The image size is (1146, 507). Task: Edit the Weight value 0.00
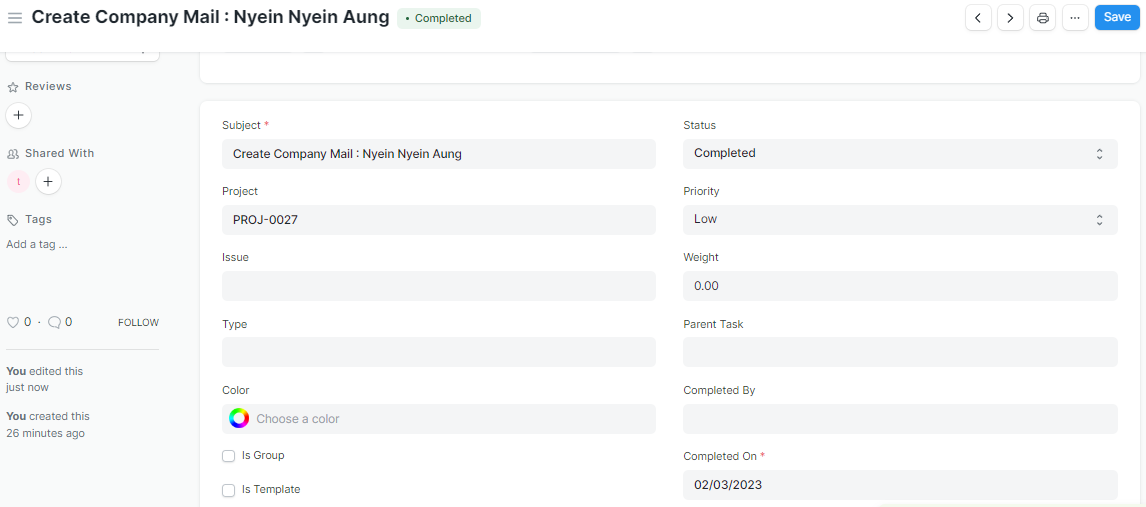pos(900,286)
